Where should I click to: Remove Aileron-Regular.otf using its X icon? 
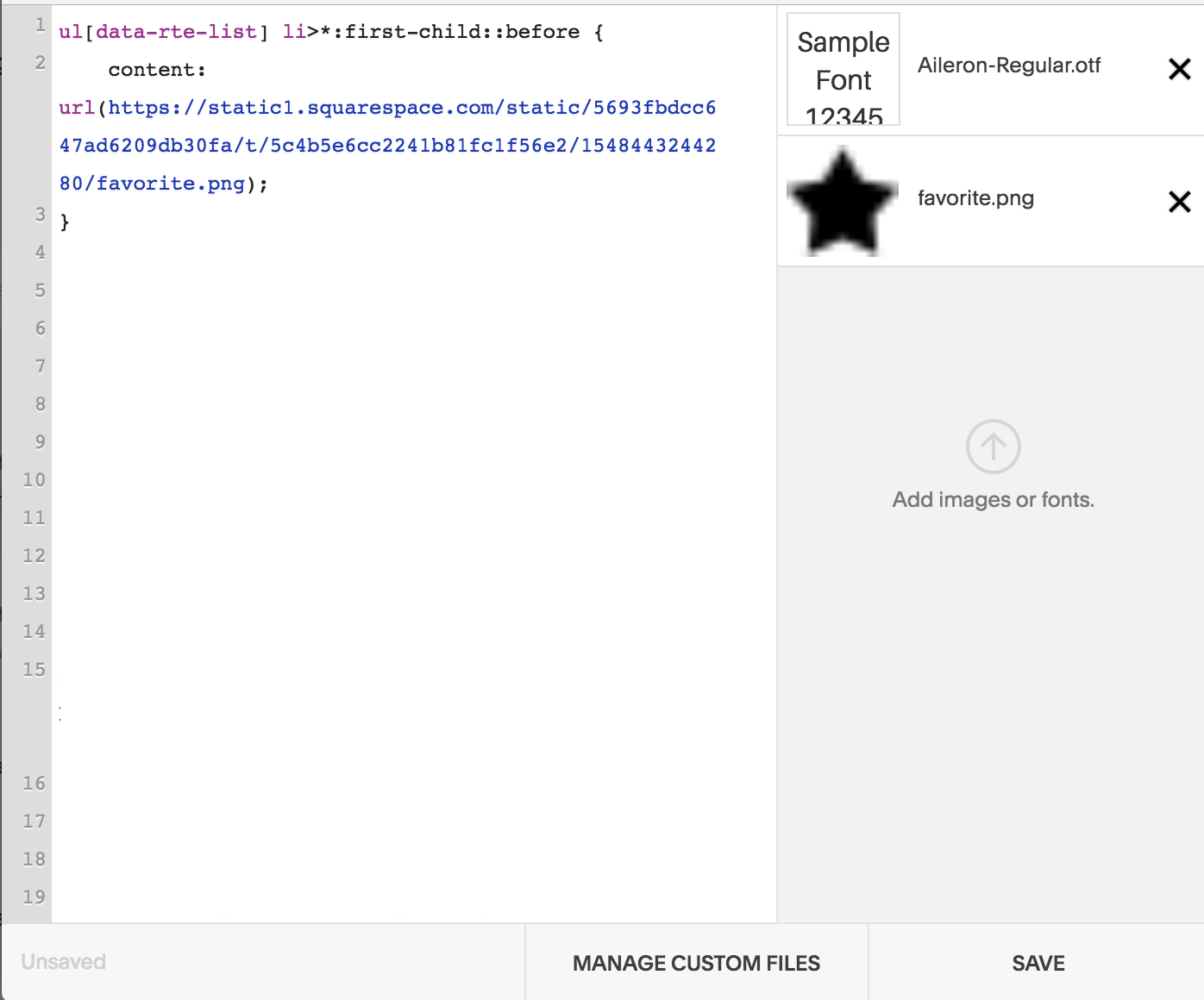1180,69
